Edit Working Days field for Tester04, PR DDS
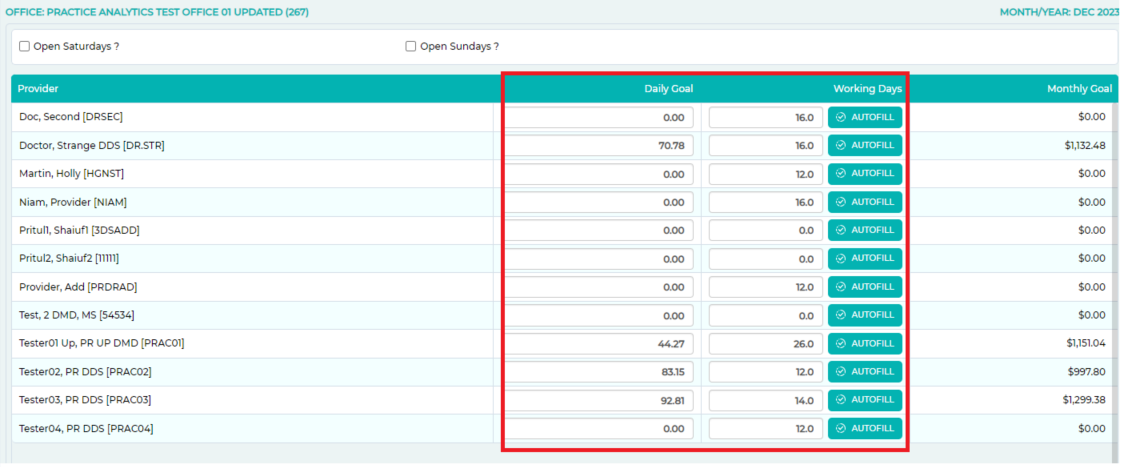Screen dimensions: 1121x467 pos(765,429)
